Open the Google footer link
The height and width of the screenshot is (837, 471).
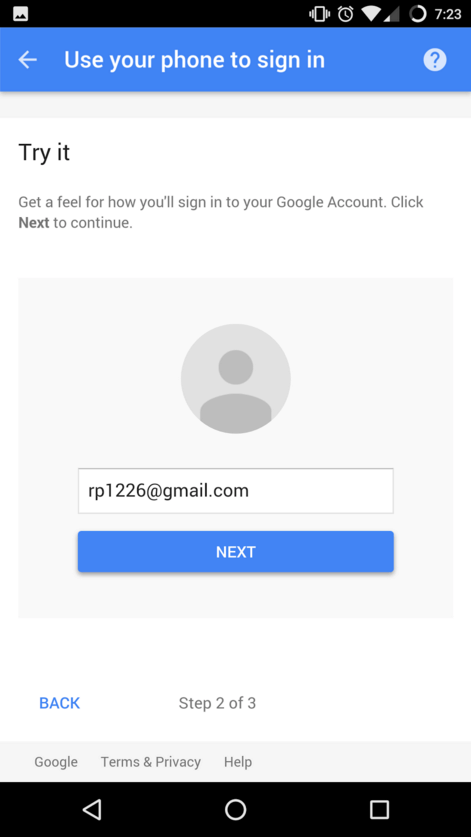(56, 762)
